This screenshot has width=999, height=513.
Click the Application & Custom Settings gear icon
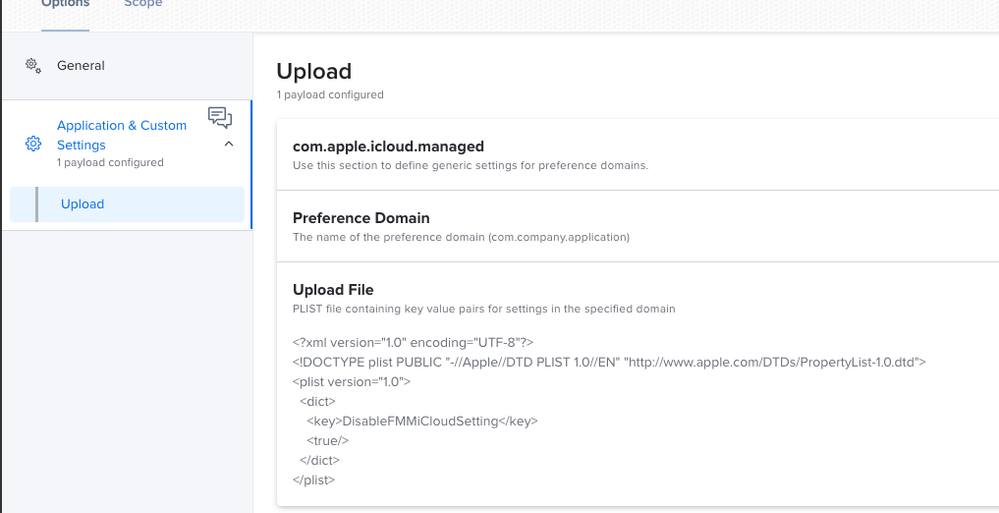click(x=33, y=143)
